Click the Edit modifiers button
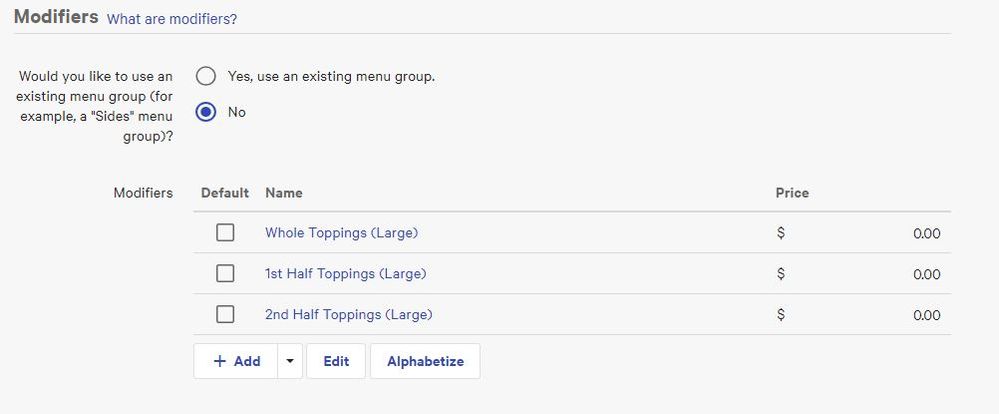 click(336, 362)
